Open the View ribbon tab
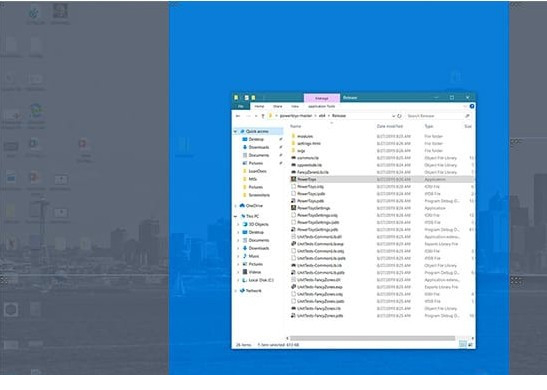The height and width of the screenshot is (390, 547). tap(295, 106)
